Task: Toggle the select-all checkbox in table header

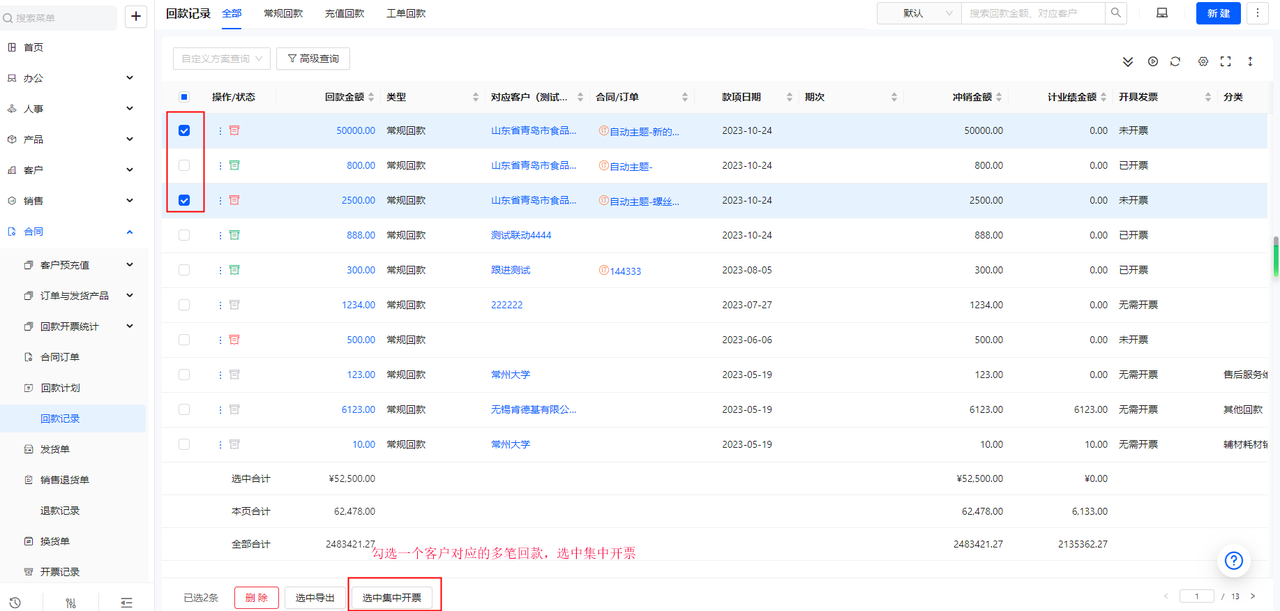Action: [x=184, y=97]
